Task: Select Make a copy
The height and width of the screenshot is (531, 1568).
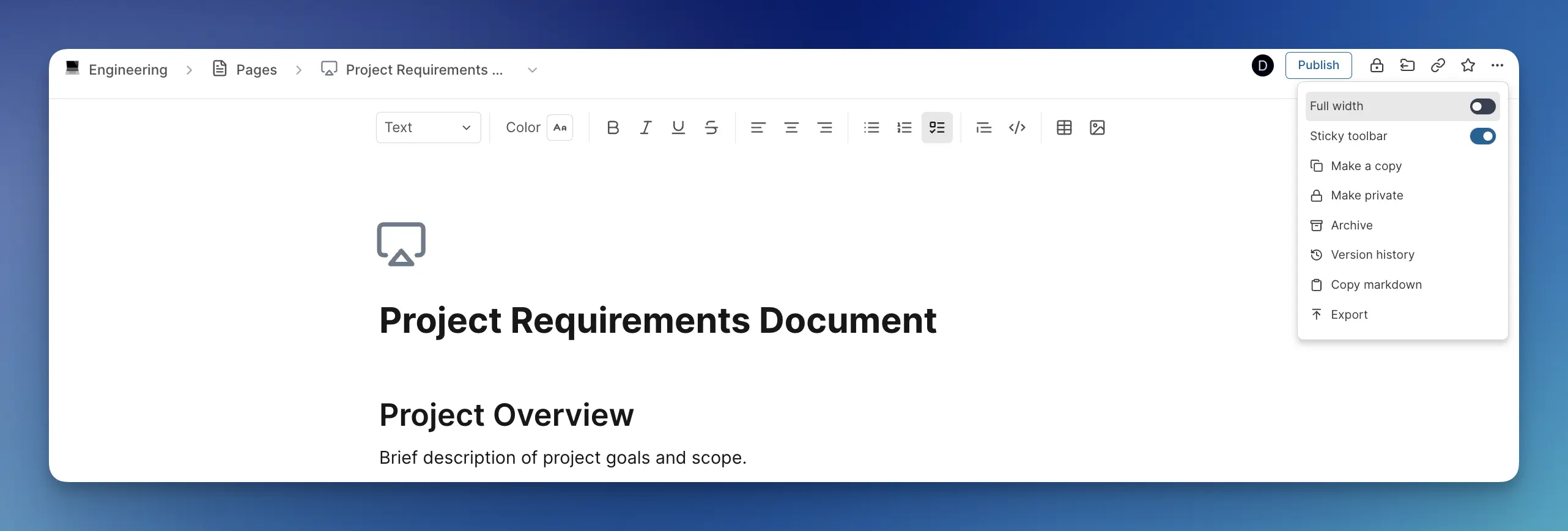Action: coord(1402,166)
